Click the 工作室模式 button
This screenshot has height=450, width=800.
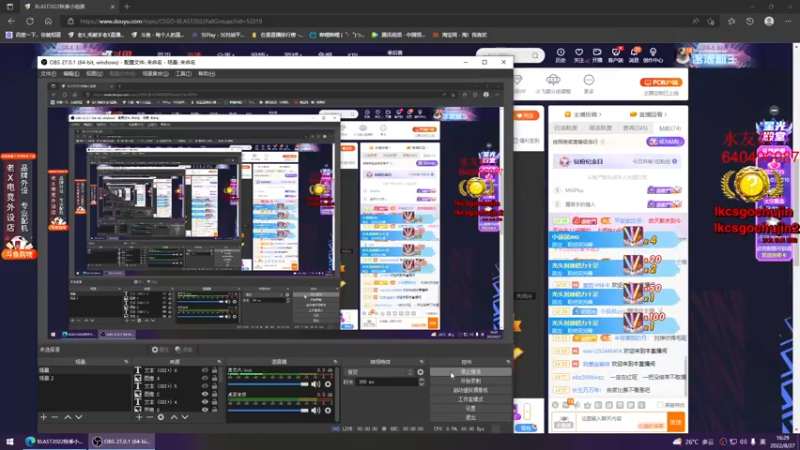coord(470,399)
